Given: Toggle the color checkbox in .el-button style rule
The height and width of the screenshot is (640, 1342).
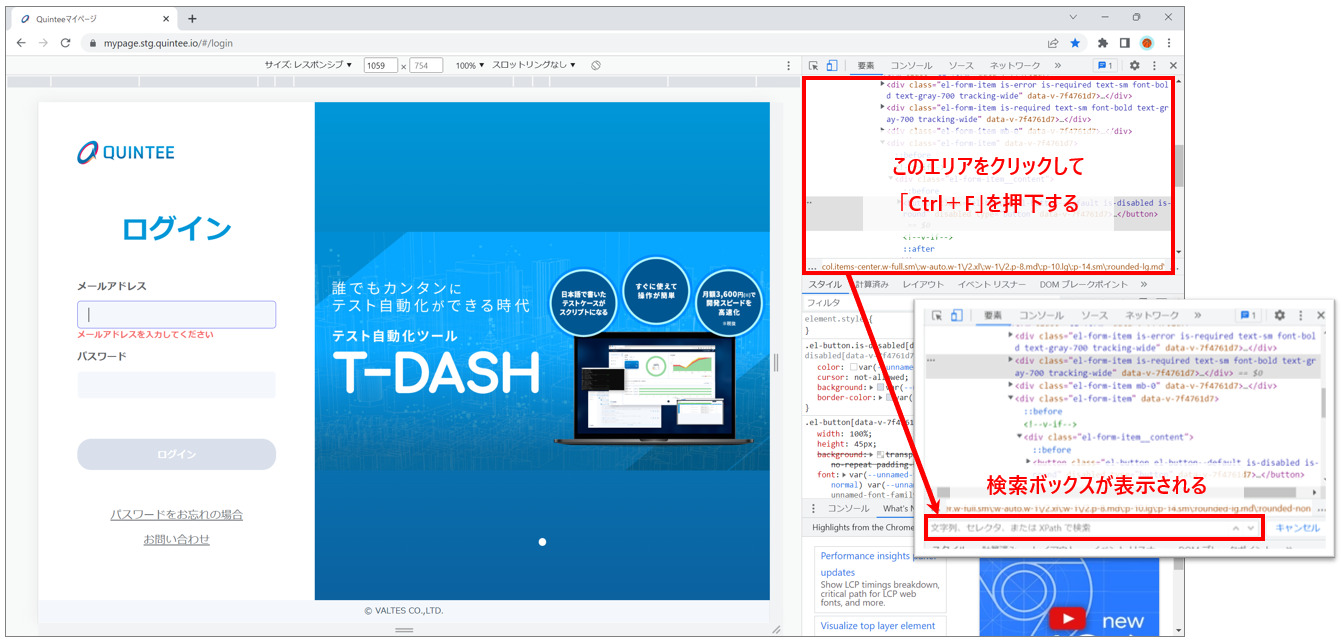Looking at the screenshot, I should 853,367.
